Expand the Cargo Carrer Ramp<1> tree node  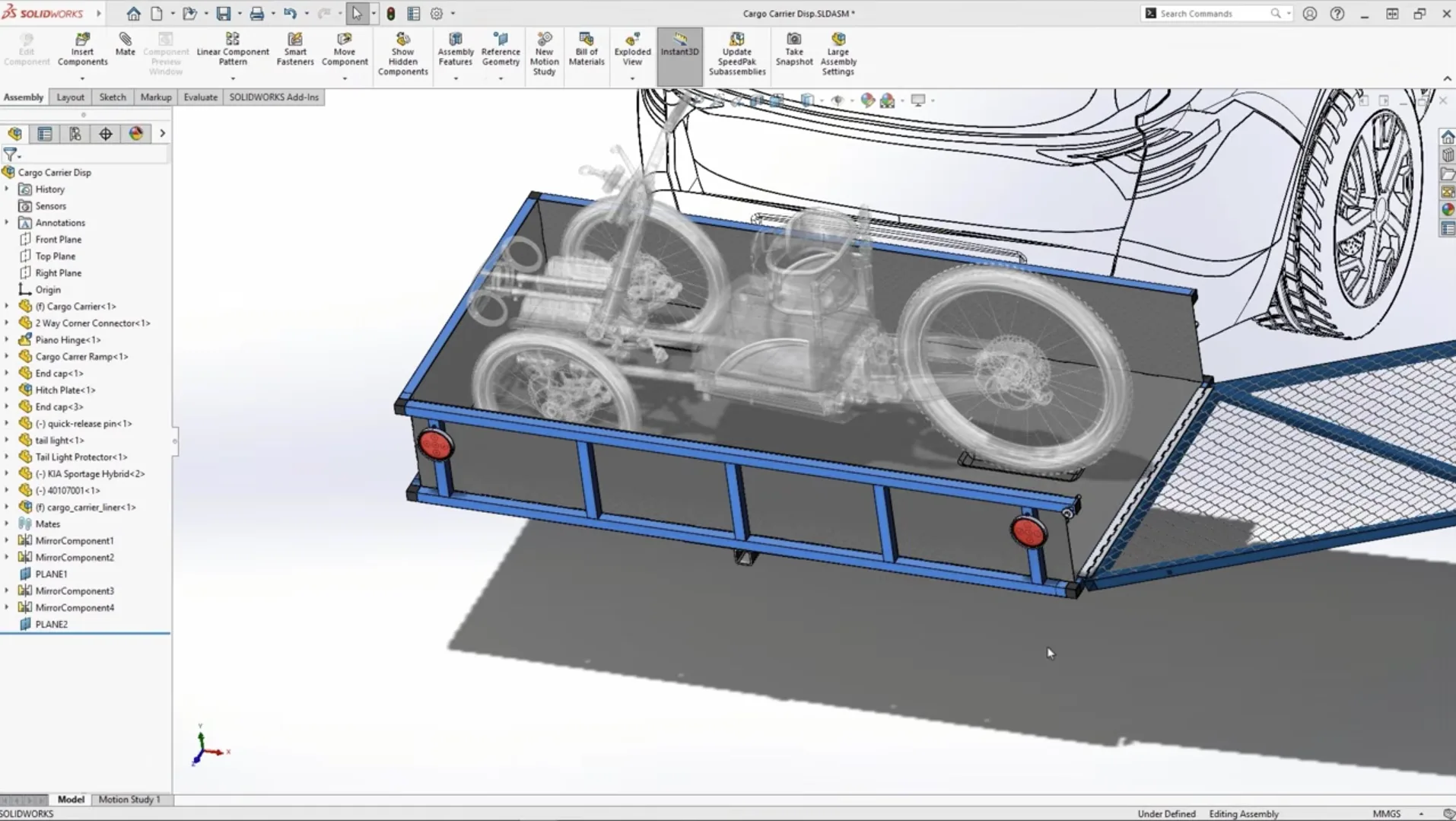tap(7, 356)
